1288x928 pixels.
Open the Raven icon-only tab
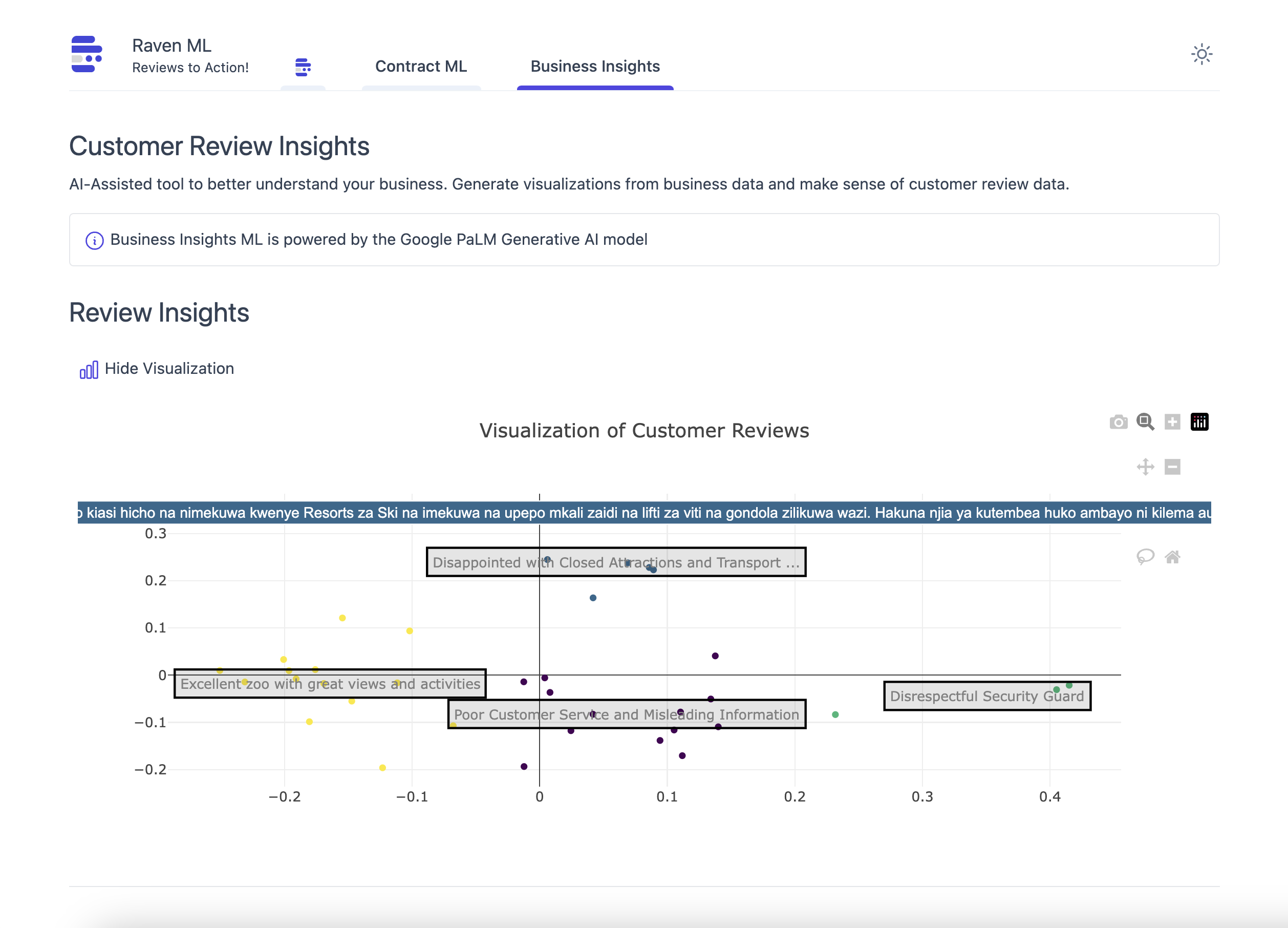[303, 67]
